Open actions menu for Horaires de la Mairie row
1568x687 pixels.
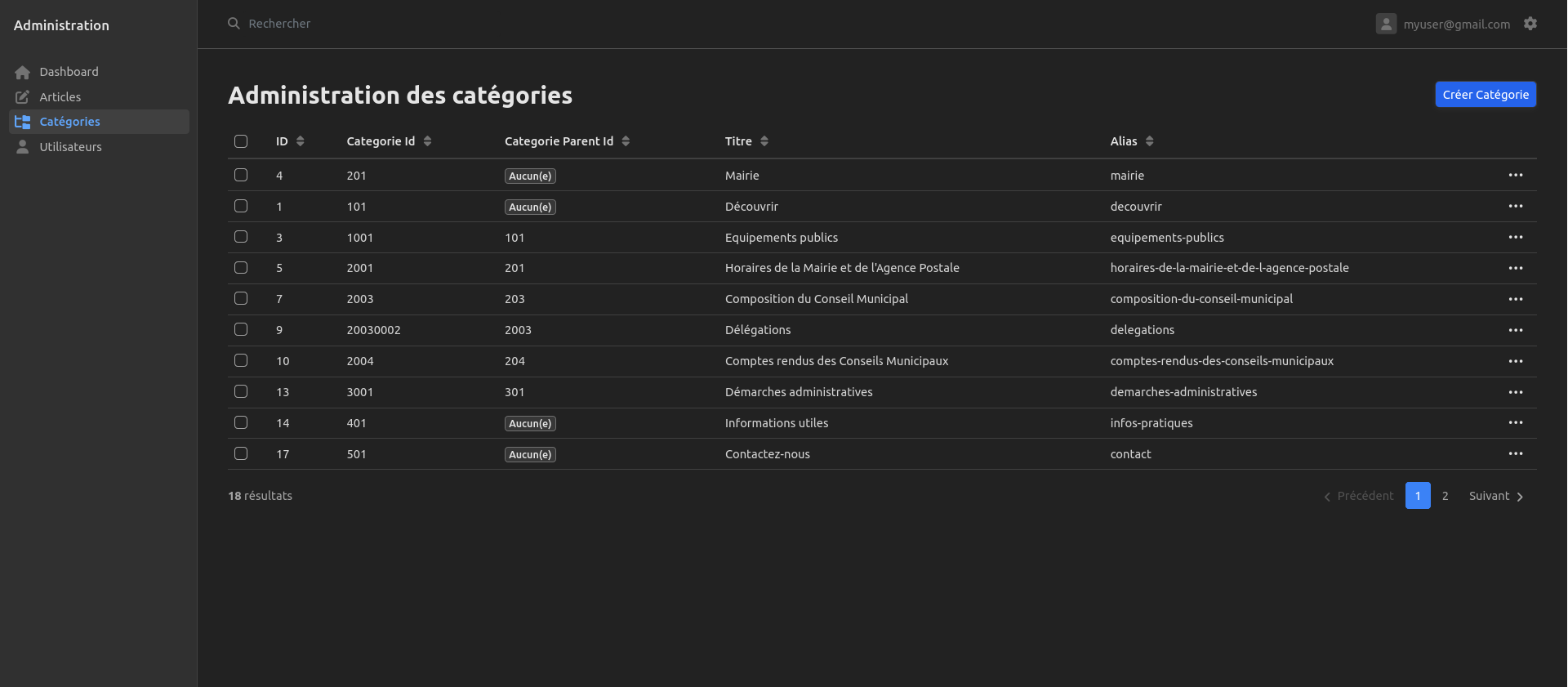pyautogui.click(x=1516, y=269)
